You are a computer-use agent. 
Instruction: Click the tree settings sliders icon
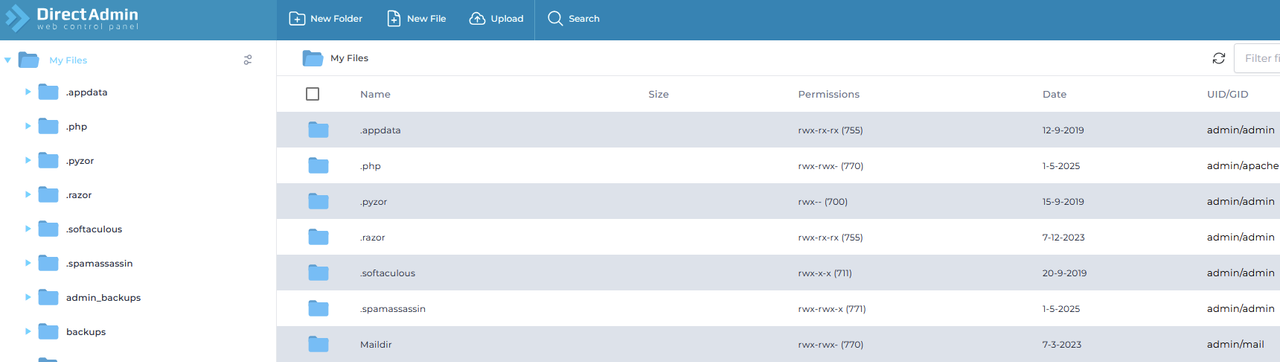248,60
